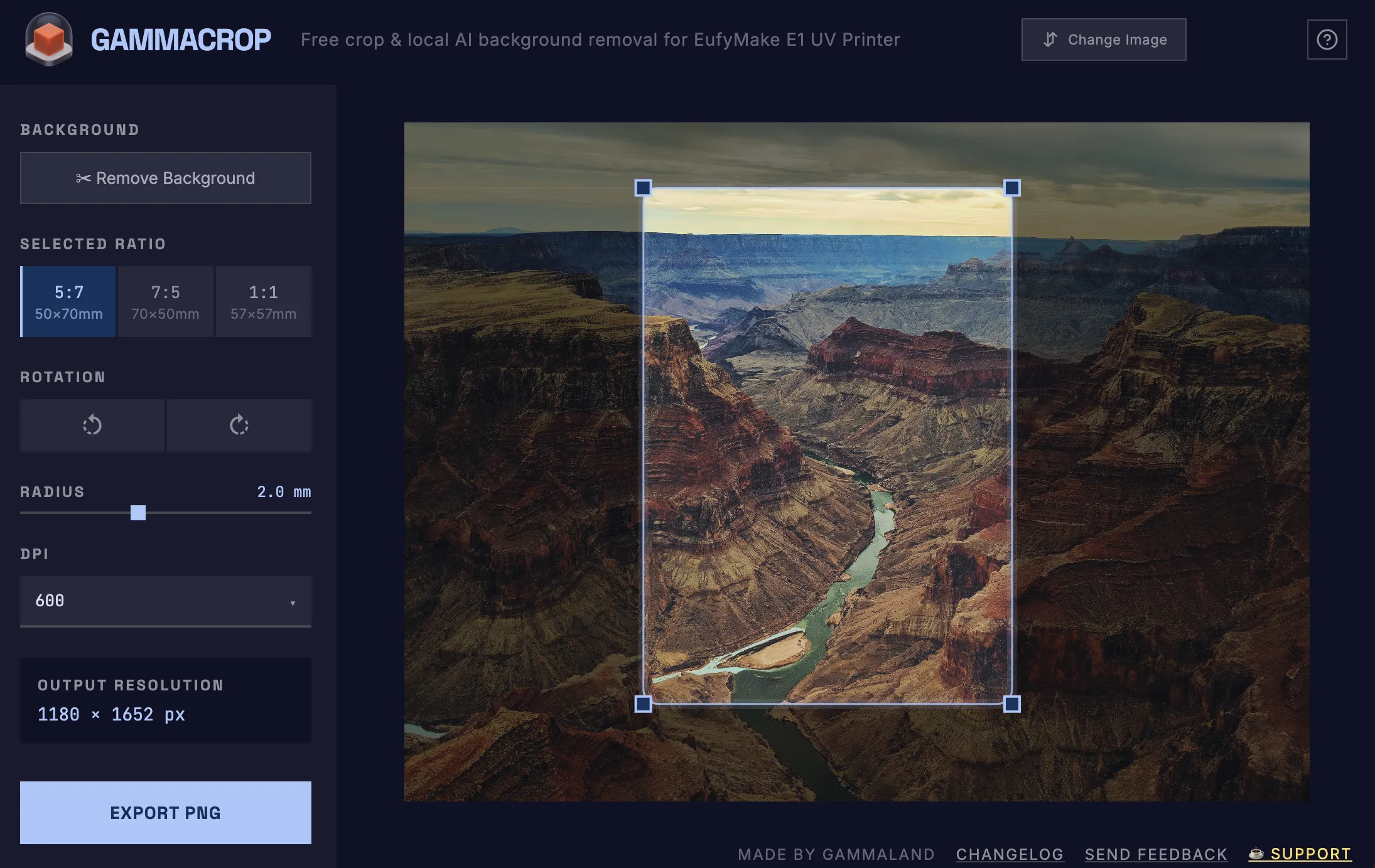Activate the Remove Background button
The image size is (1375, 868).
tap(166, 178)
